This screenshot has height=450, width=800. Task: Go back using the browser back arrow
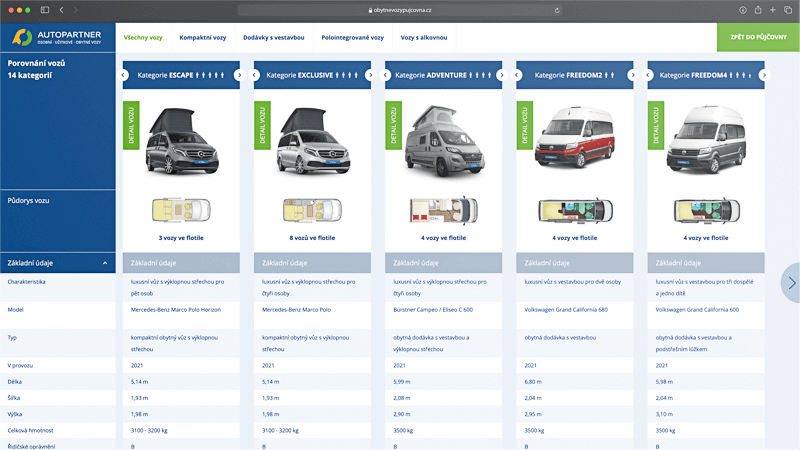pos(61,10)
